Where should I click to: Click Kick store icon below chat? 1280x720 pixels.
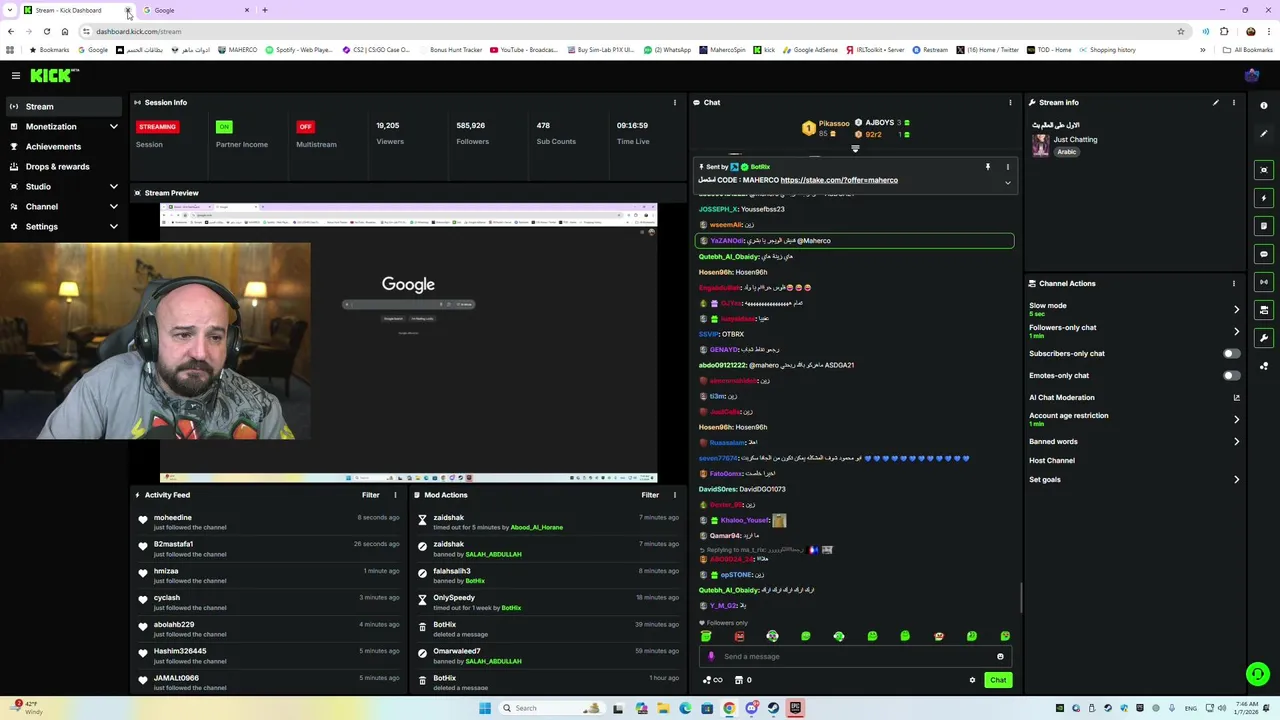739,680
